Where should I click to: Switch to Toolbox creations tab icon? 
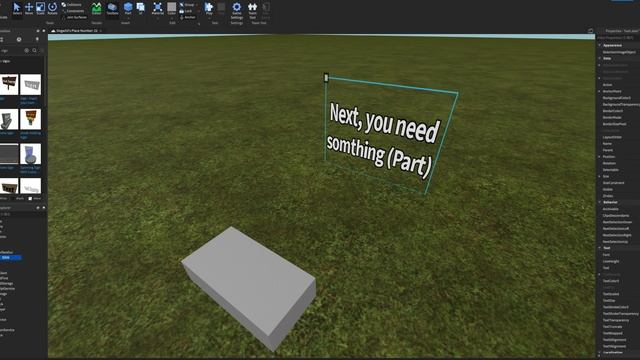[x=37, y=40]
